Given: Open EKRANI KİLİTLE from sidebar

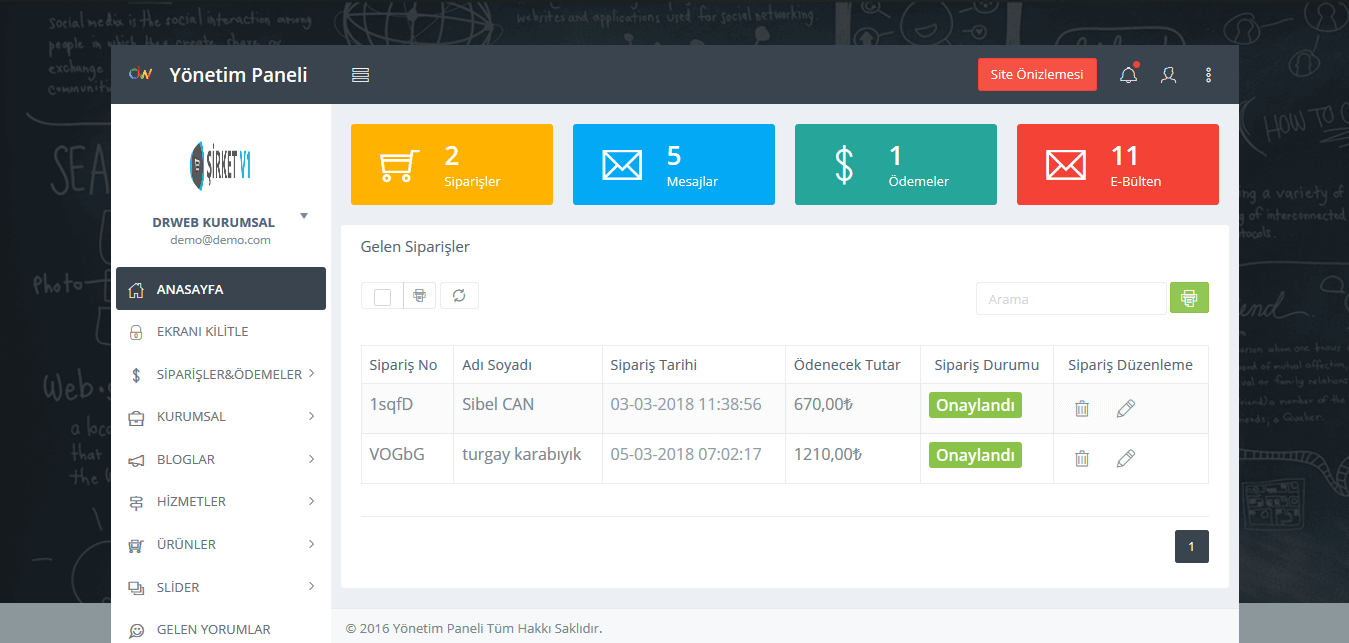Looking at the screenshot, I should (202, 332).
